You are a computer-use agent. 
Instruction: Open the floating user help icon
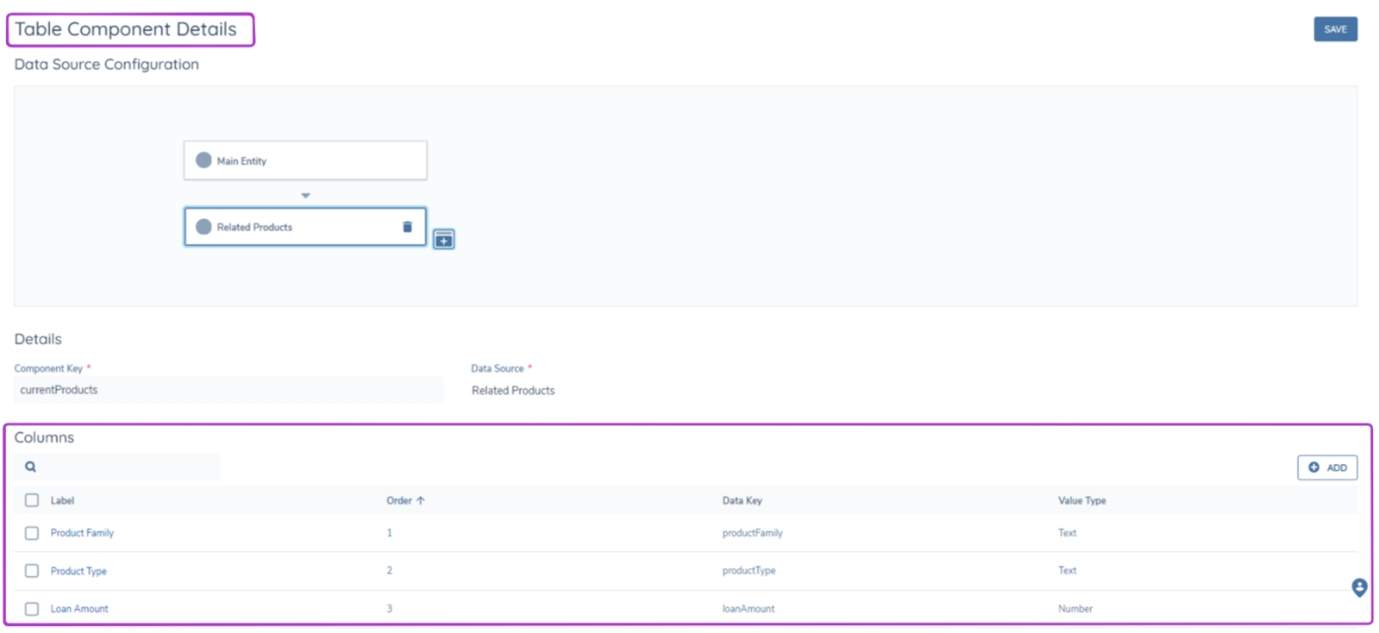(1359, 588)
